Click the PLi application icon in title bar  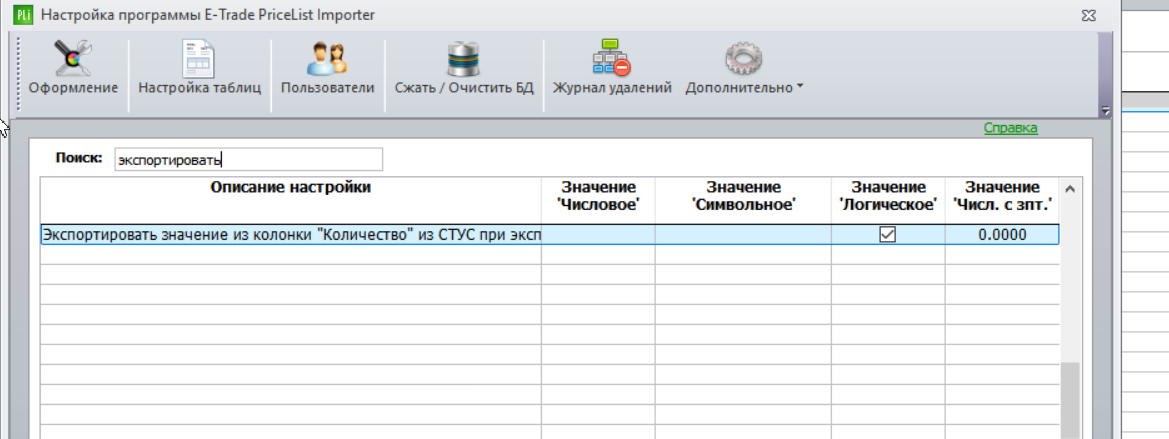[x=22, y=15]
